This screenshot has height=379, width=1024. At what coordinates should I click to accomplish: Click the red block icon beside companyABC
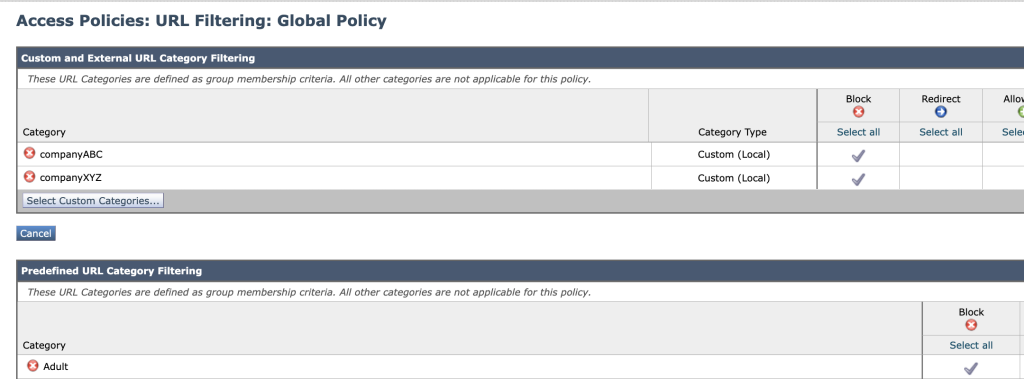pos(29,154)
